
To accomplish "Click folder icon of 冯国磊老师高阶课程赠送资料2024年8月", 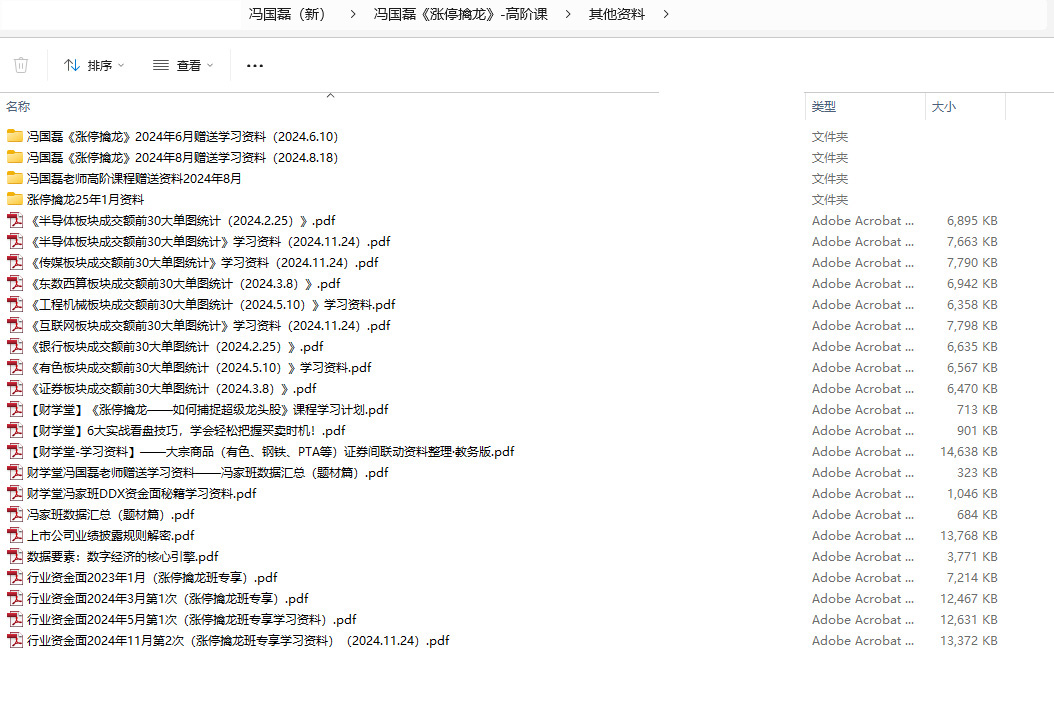I will point(15,178).
